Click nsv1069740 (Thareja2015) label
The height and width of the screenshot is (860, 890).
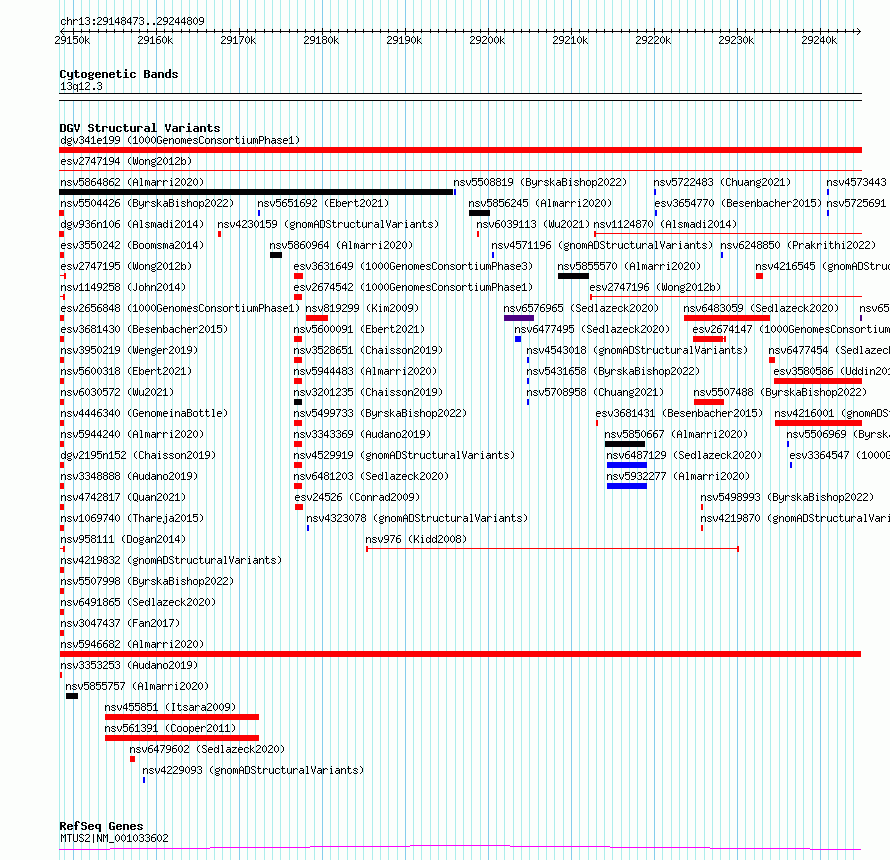tap(132, 518)
